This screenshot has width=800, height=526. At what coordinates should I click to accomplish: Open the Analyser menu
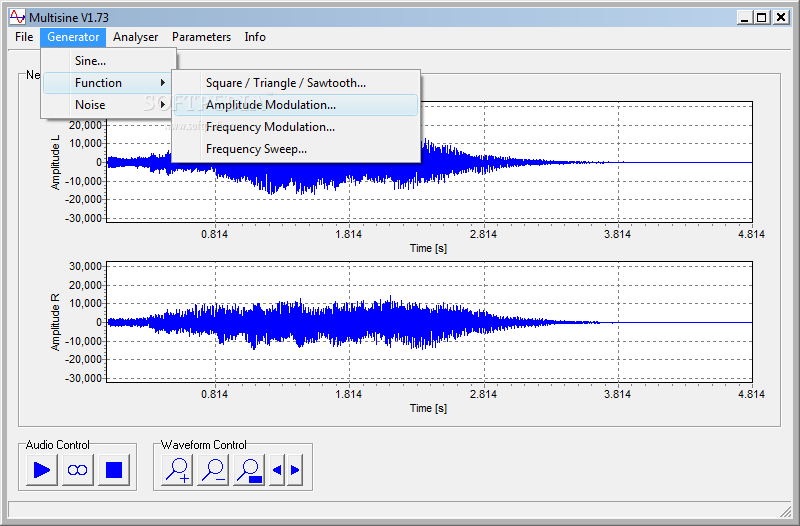tap(136, 37)
